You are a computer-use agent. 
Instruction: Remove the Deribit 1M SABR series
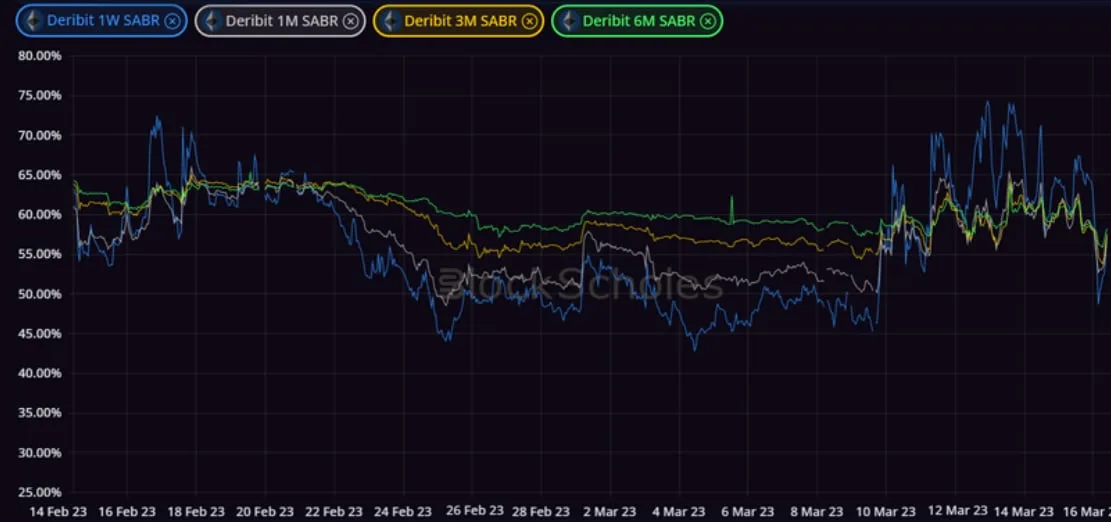tap(351, 21)
